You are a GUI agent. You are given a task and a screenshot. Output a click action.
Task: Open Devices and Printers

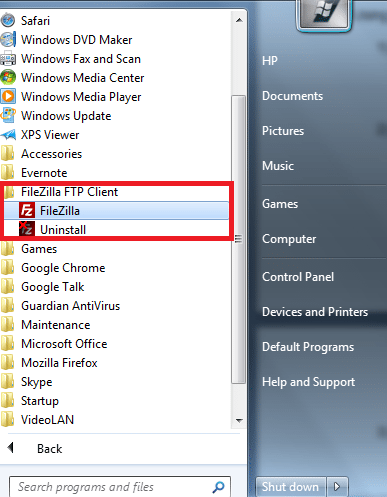(315, 312)
